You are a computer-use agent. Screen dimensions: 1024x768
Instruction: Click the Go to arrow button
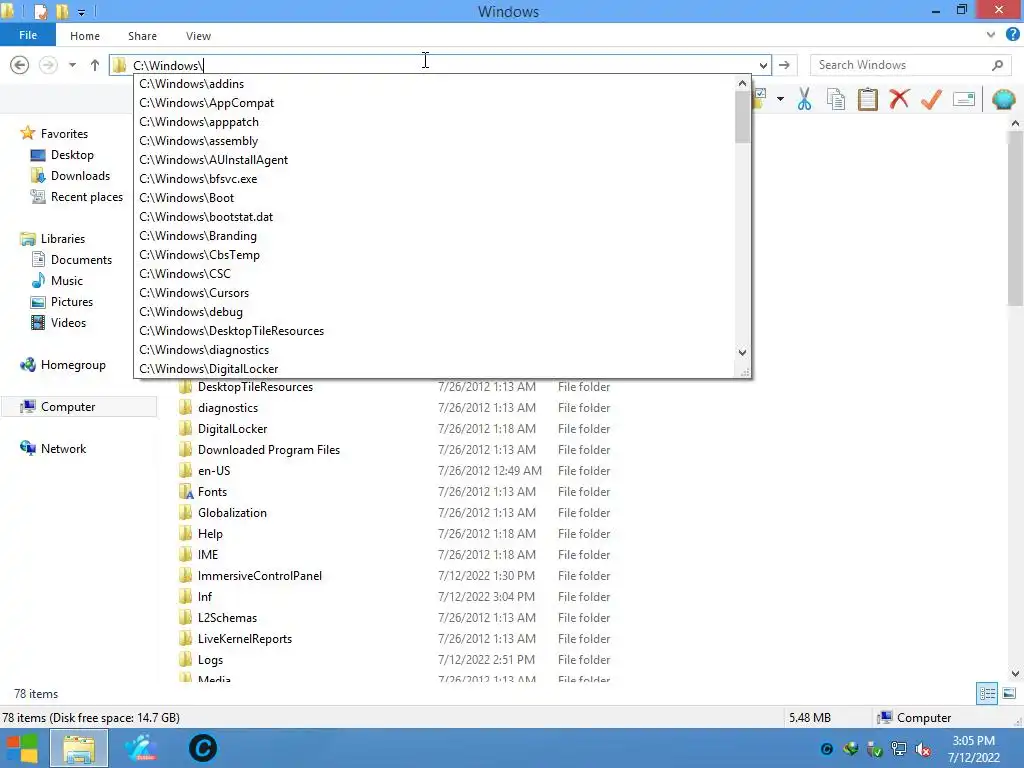pyautogui.click(x=784, y=65)
